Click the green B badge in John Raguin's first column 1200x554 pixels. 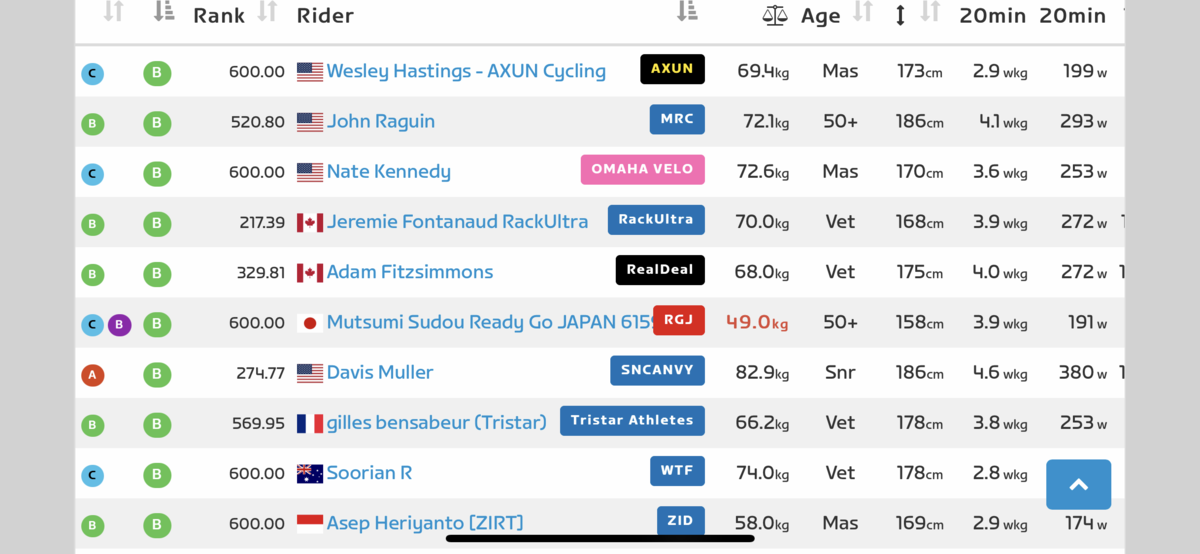(92, 124)
